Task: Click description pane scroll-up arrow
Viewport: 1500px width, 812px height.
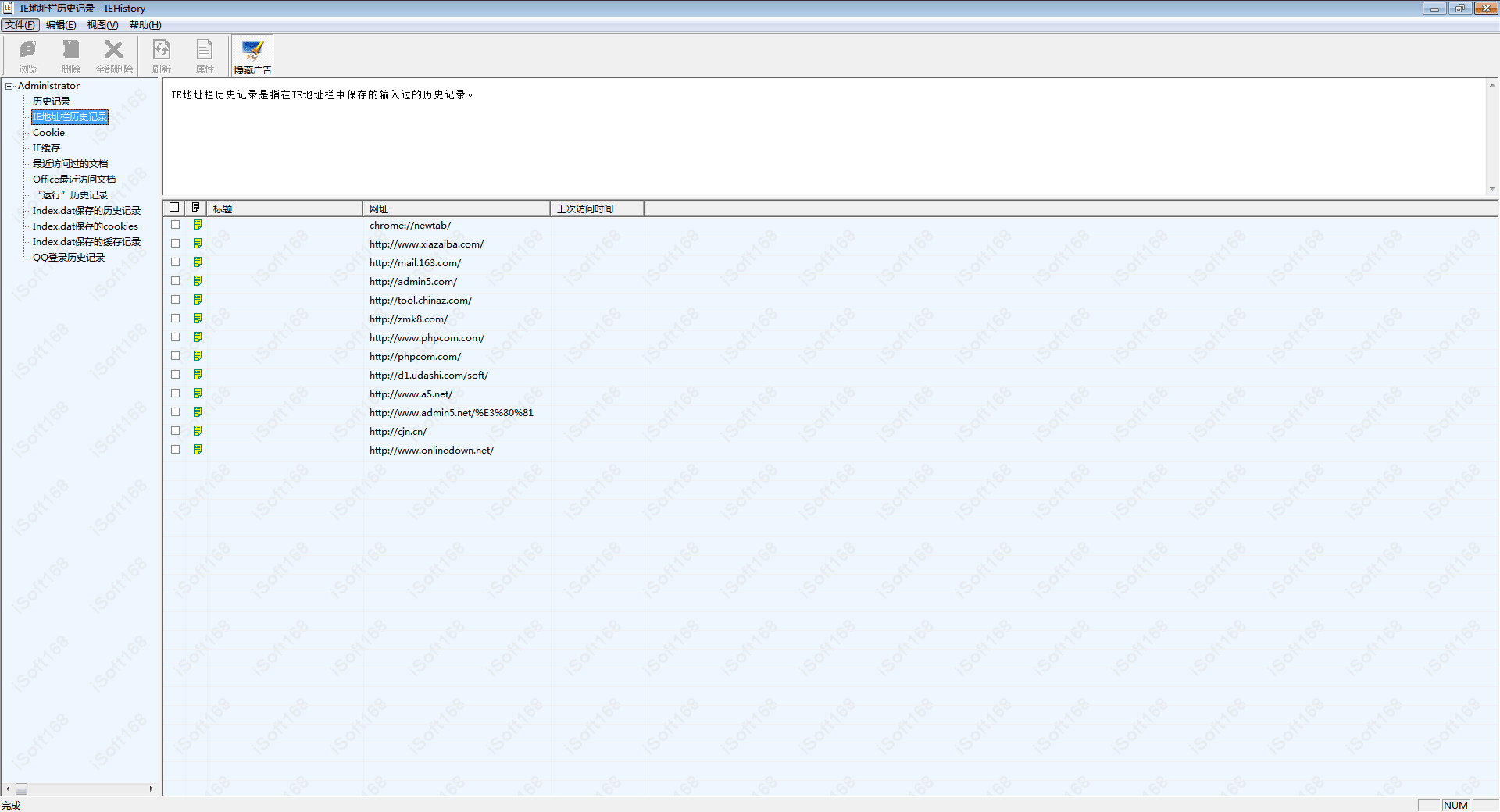Action: 1492,85
